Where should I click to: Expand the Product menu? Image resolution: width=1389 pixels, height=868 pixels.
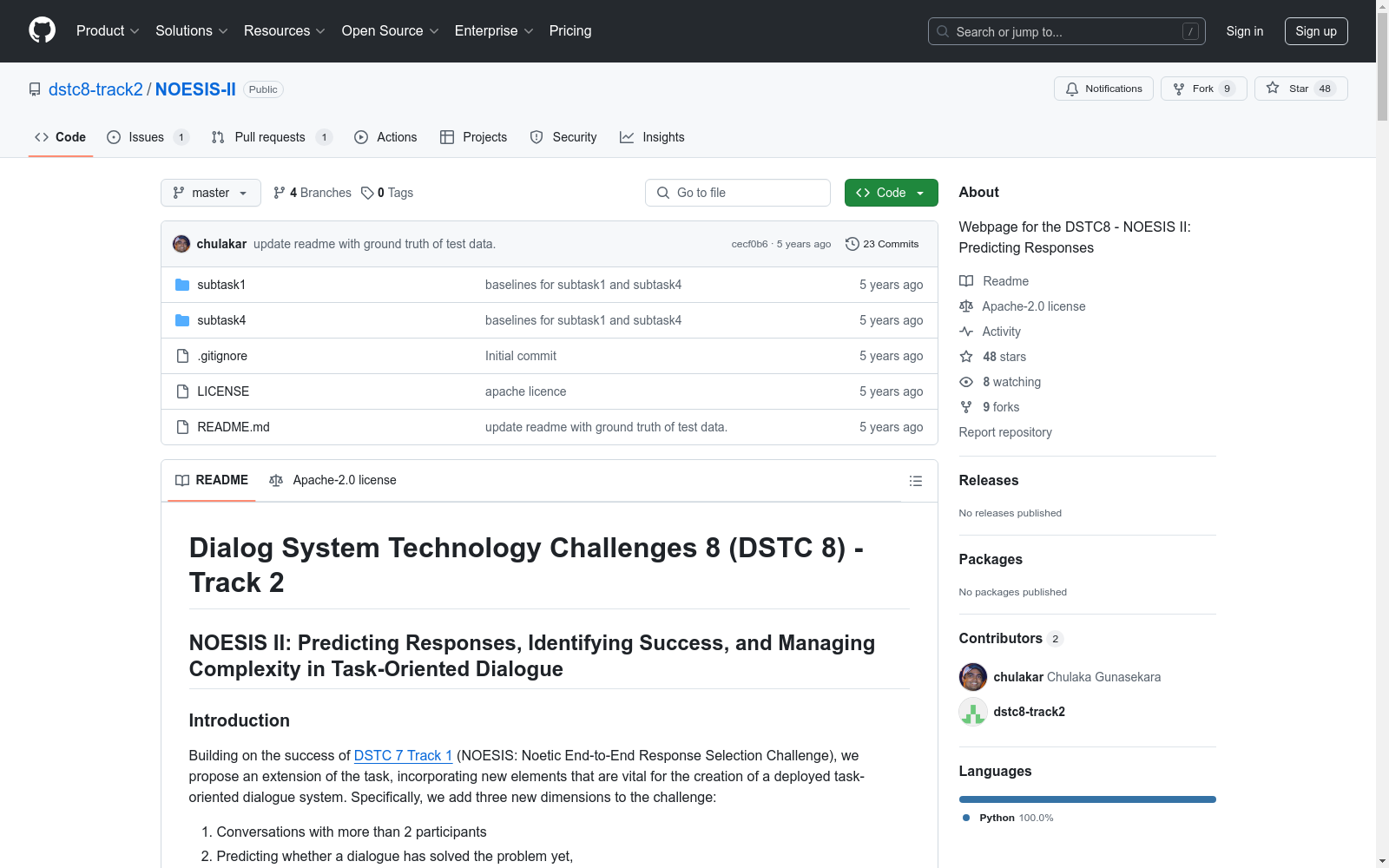coord(108,31)
